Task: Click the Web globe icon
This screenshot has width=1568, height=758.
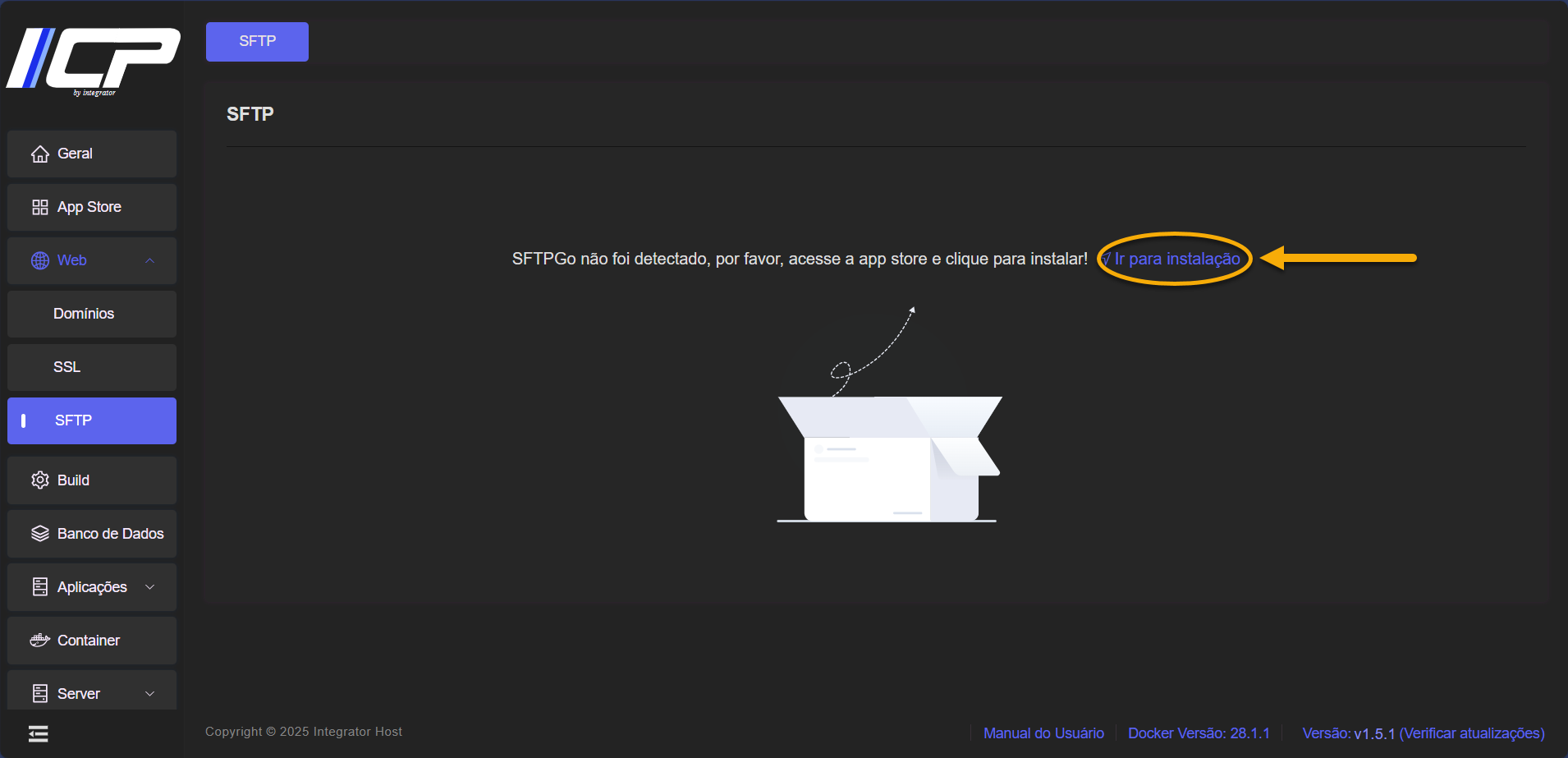Action: point(39,261)
